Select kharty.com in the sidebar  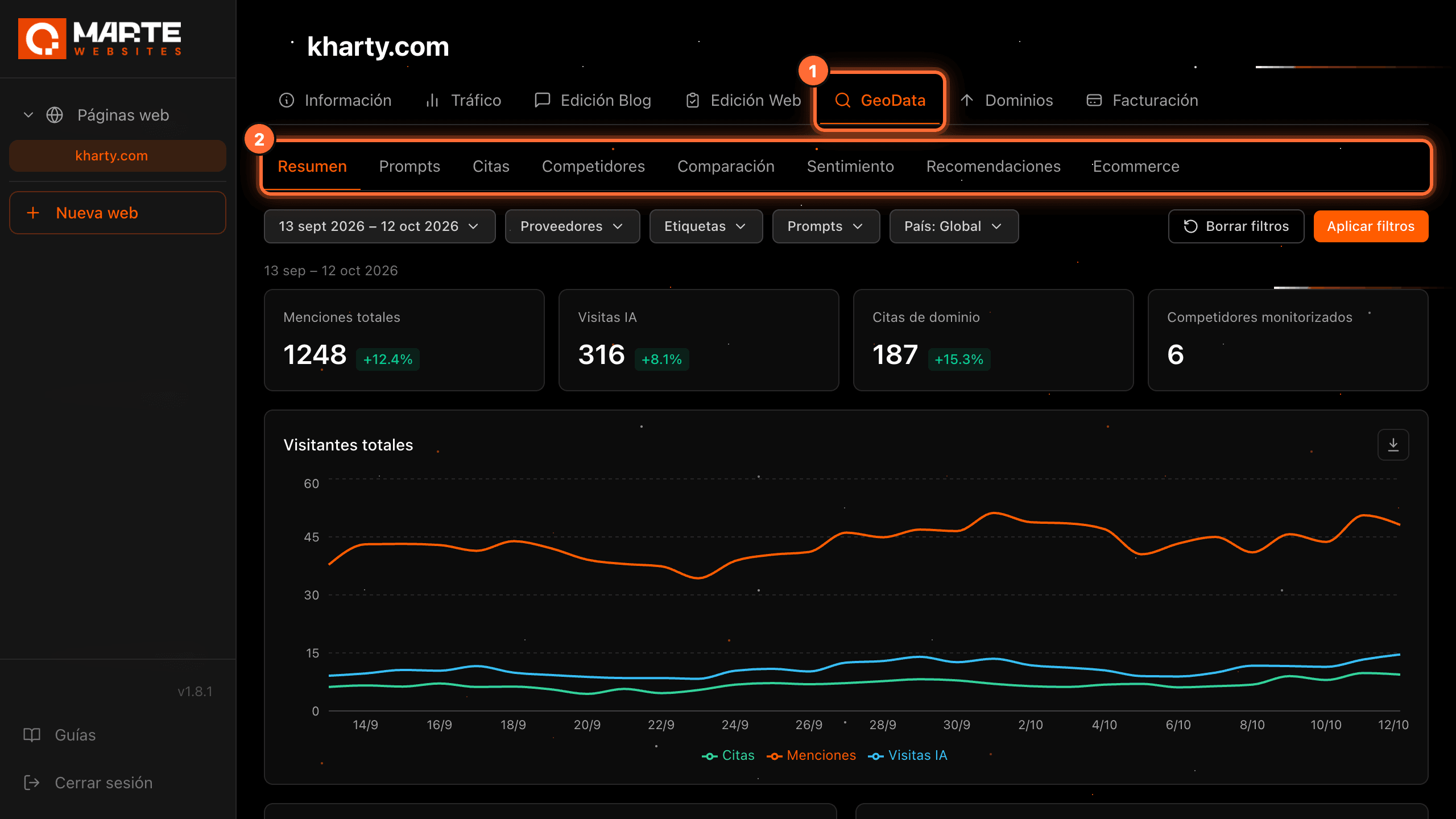pos(118,156)
